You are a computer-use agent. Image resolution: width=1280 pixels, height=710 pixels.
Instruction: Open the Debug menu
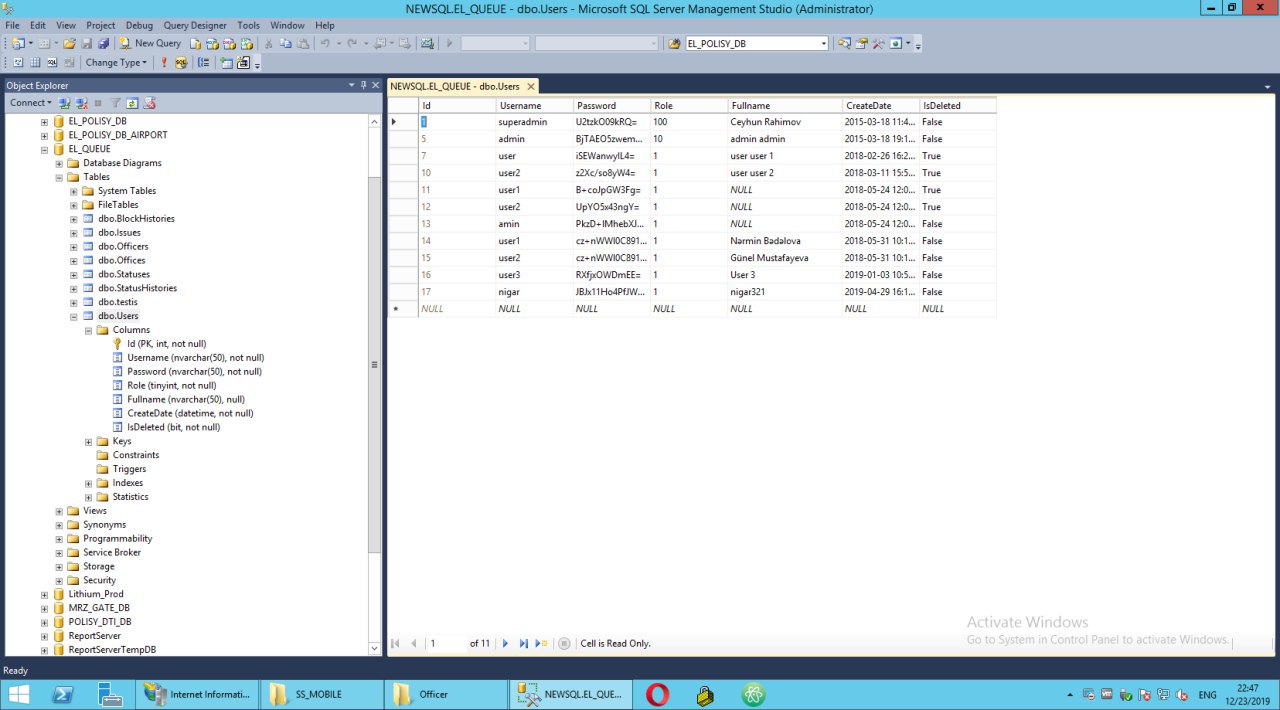pyautogui.click(x=139, y=25)
